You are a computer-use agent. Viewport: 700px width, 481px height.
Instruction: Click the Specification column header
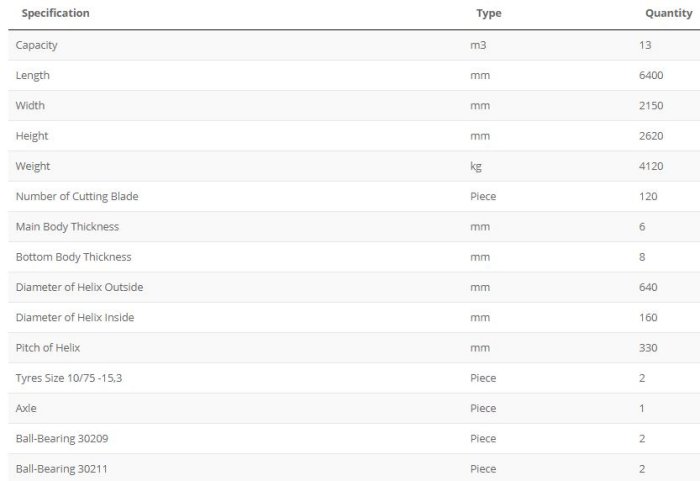55,13
